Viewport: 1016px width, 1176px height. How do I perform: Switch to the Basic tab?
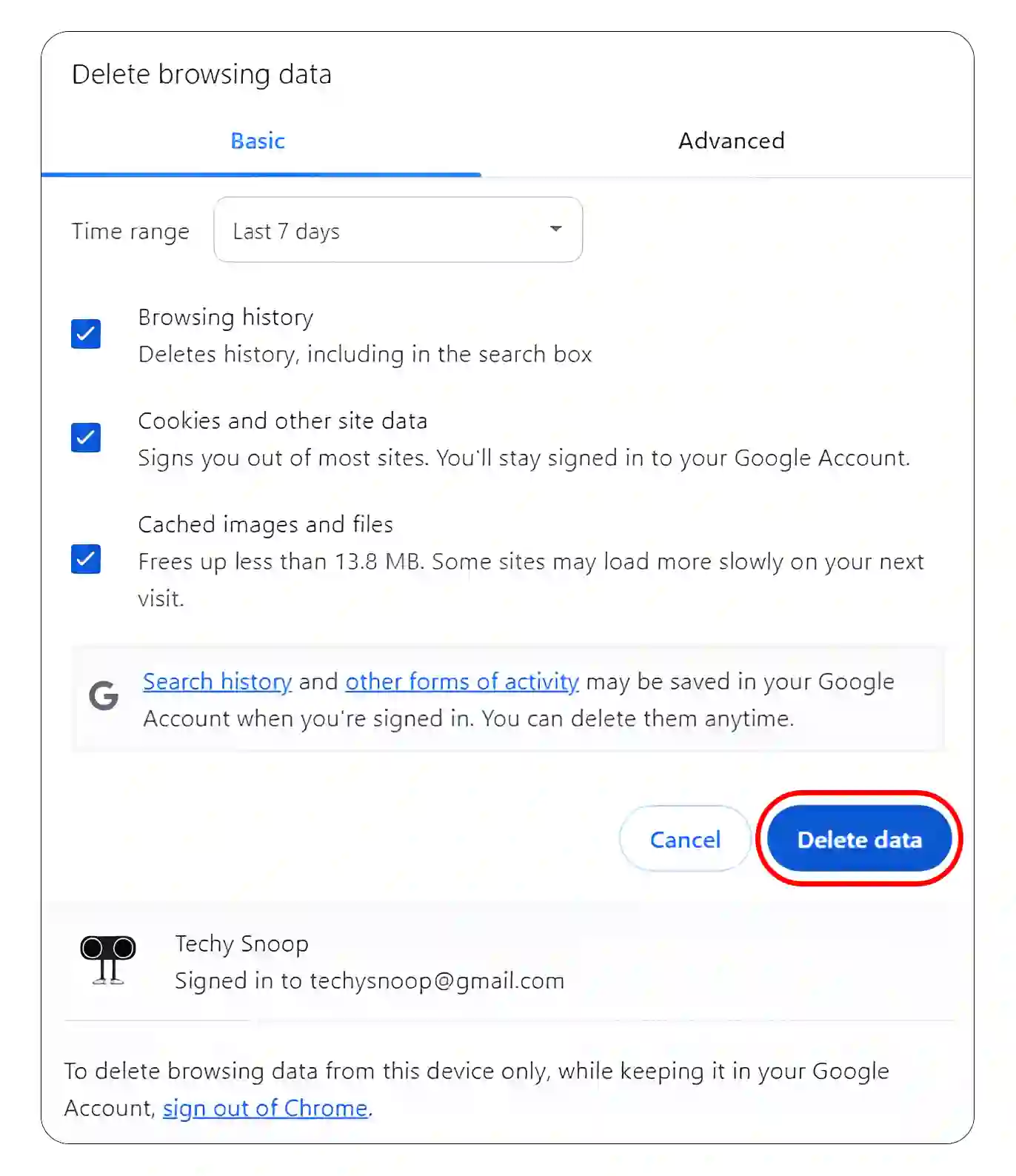258,141
